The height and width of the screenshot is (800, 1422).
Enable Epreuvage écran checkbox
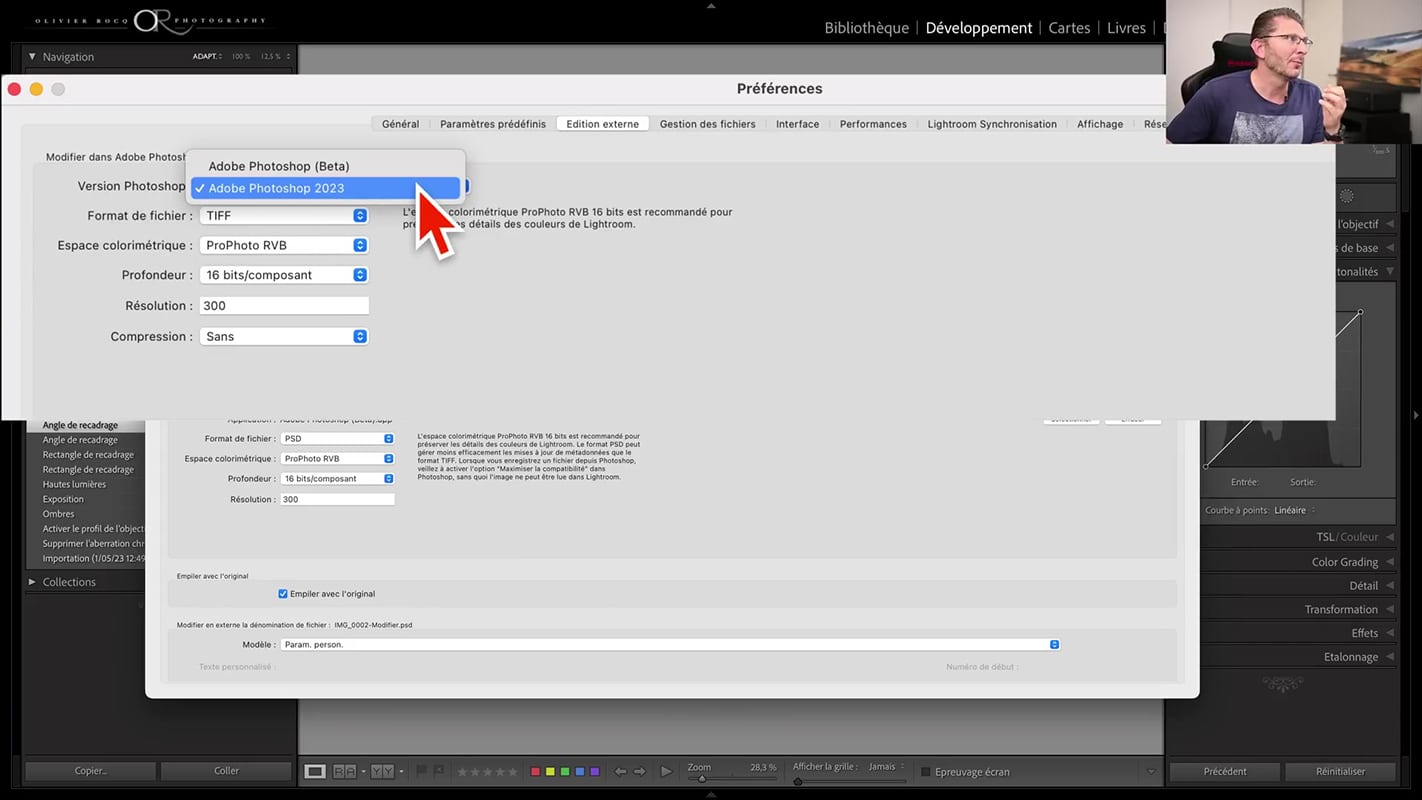pos(925,772)
